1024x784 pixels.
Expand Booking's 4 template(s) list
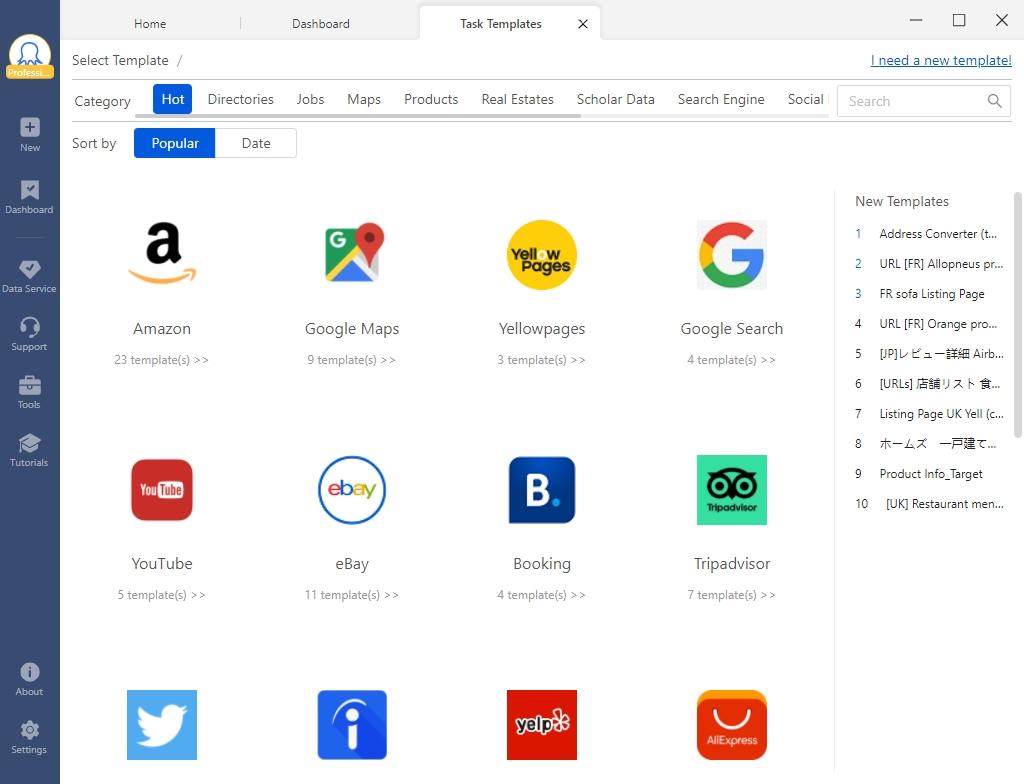[x=541, y=595]
